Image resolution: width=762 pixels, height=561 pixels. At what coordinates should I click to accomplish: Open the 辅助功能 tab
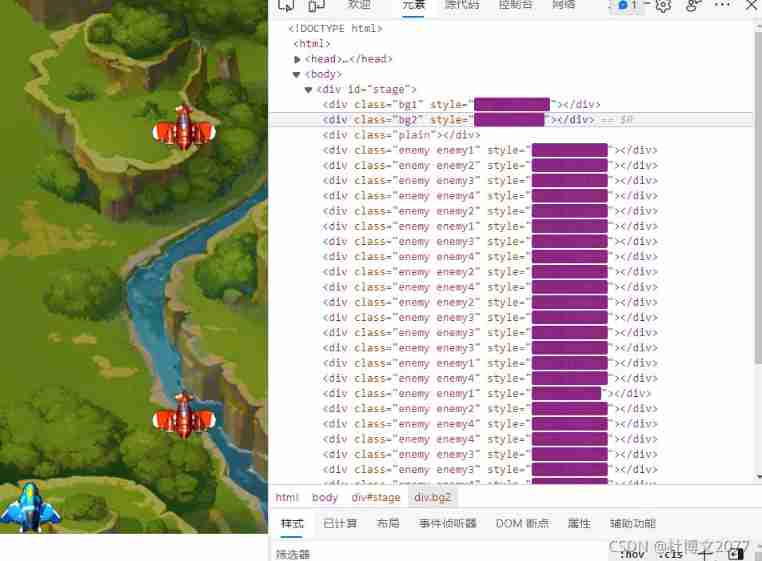[633, 524]
